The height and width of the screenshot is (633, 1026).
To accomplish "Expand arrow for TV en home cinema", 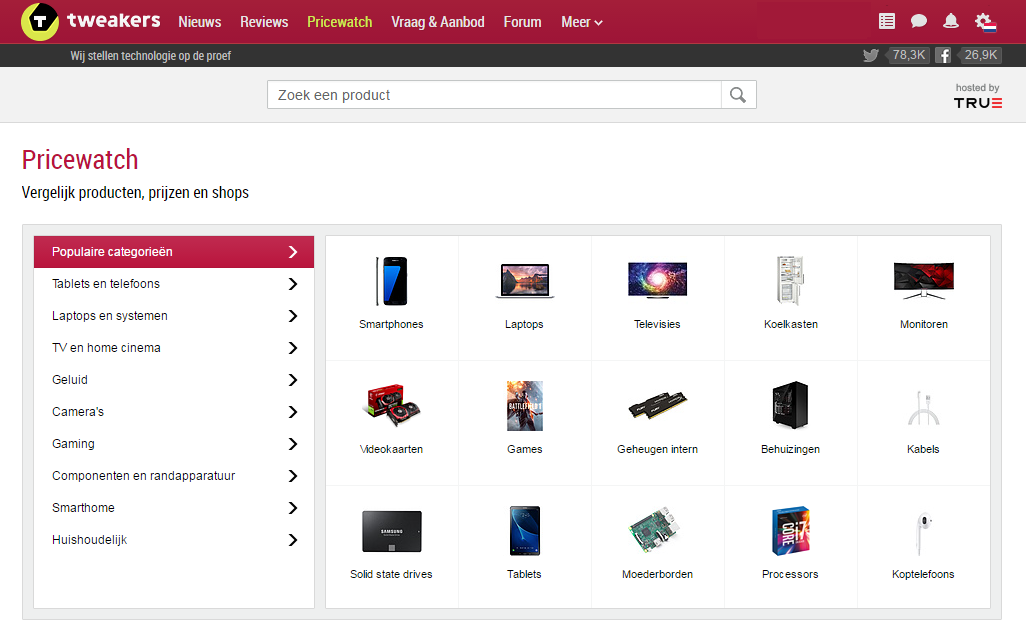I will (293, 348).
